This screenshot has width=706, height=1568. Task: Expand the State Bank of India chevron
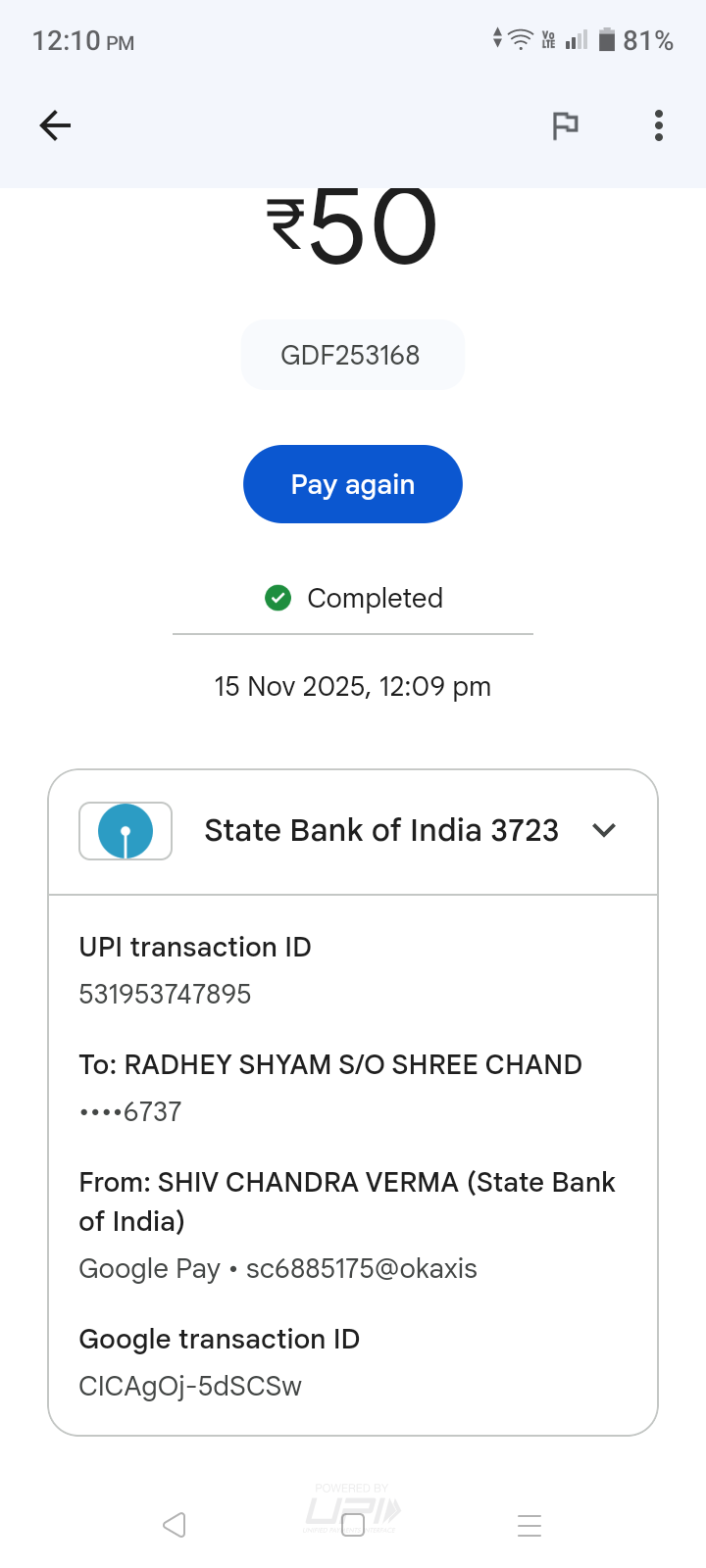pyautogui.click(x=604, y=830)
